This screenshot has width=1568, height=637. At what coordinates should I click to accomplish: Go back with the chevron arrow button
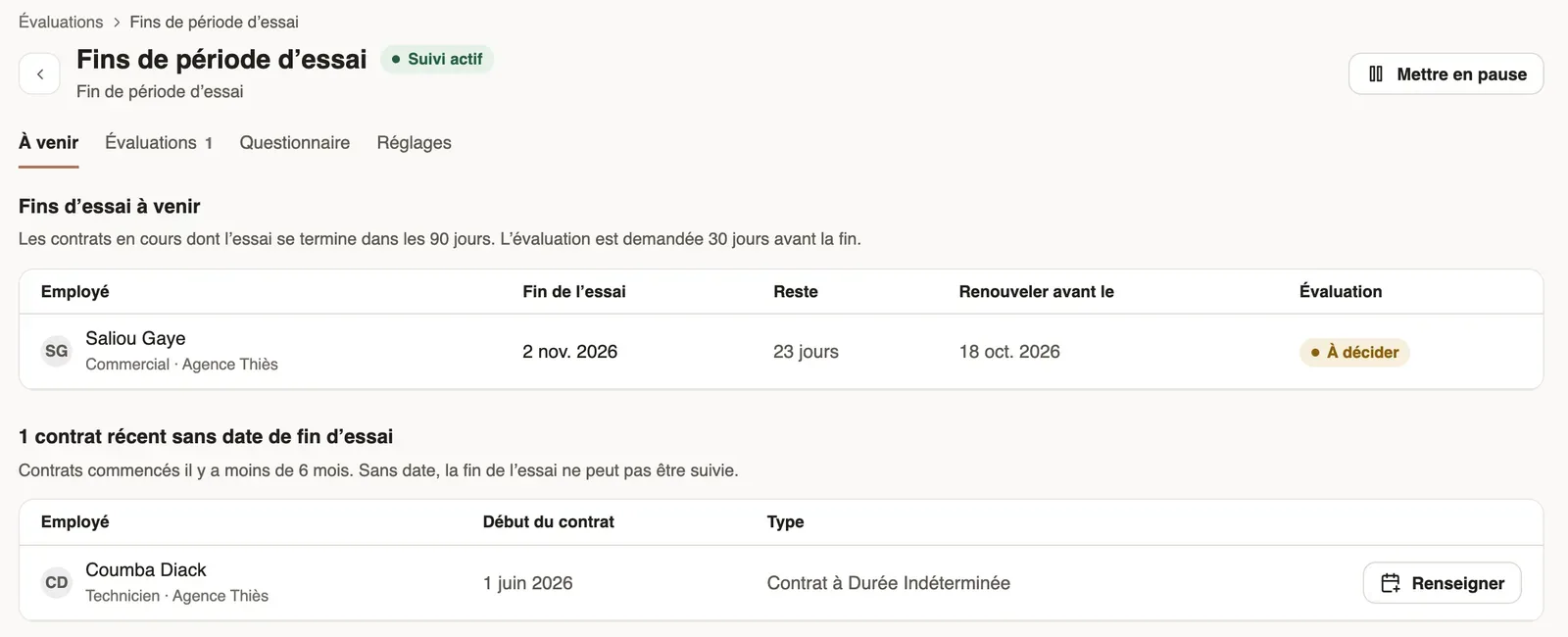point(39,74)
